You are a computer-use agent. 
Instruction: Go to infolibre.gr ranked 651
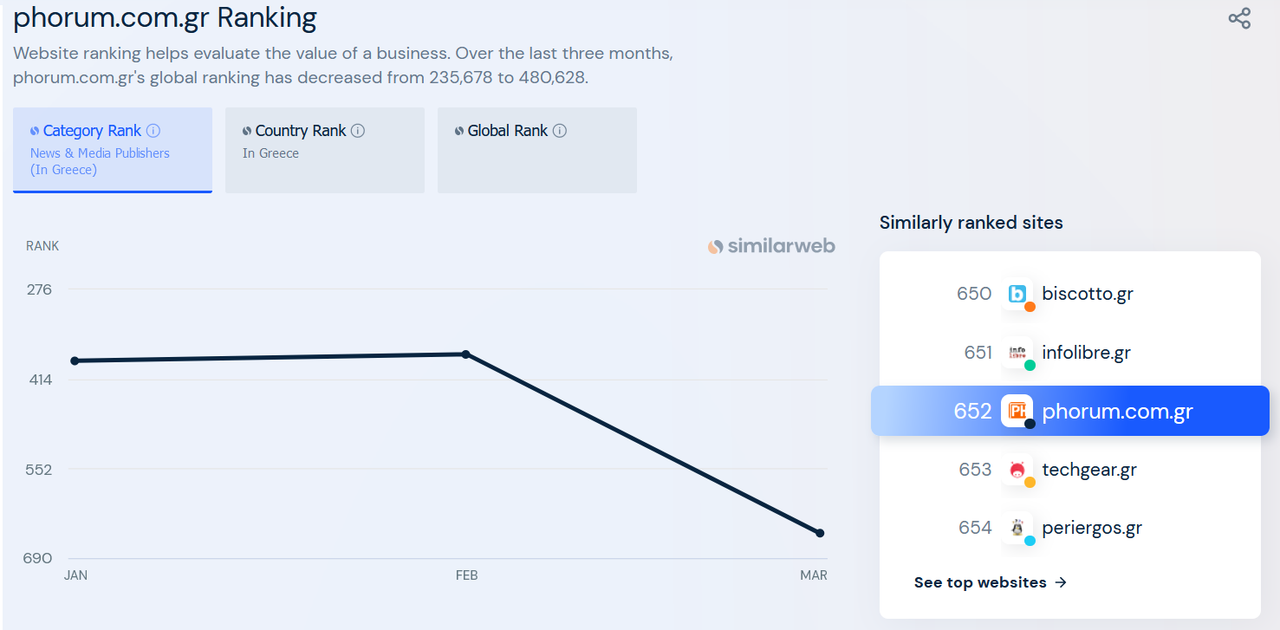tap(1086, 352)
